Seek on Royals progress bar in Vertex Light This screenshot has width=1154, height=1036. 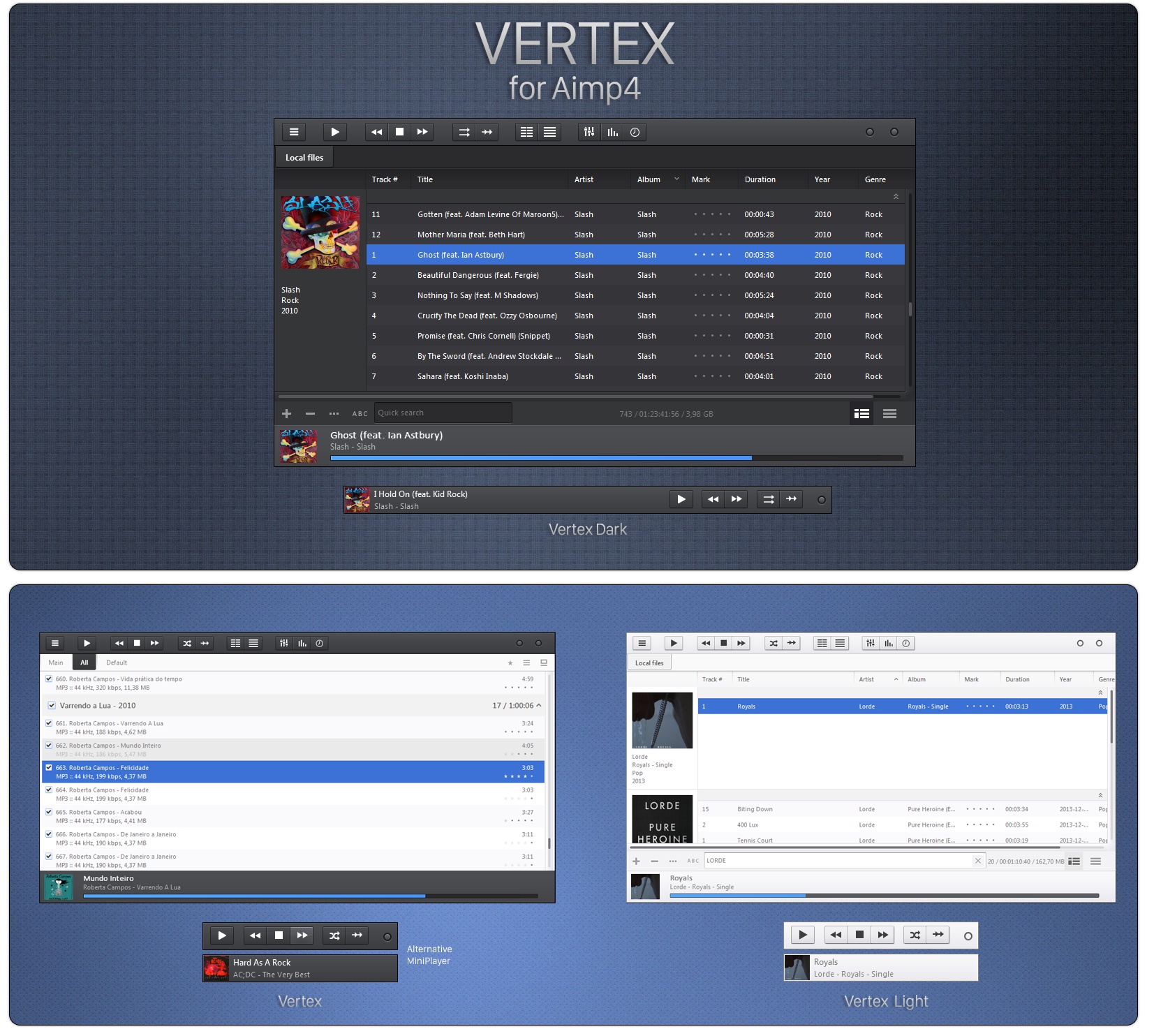(884, 896)
